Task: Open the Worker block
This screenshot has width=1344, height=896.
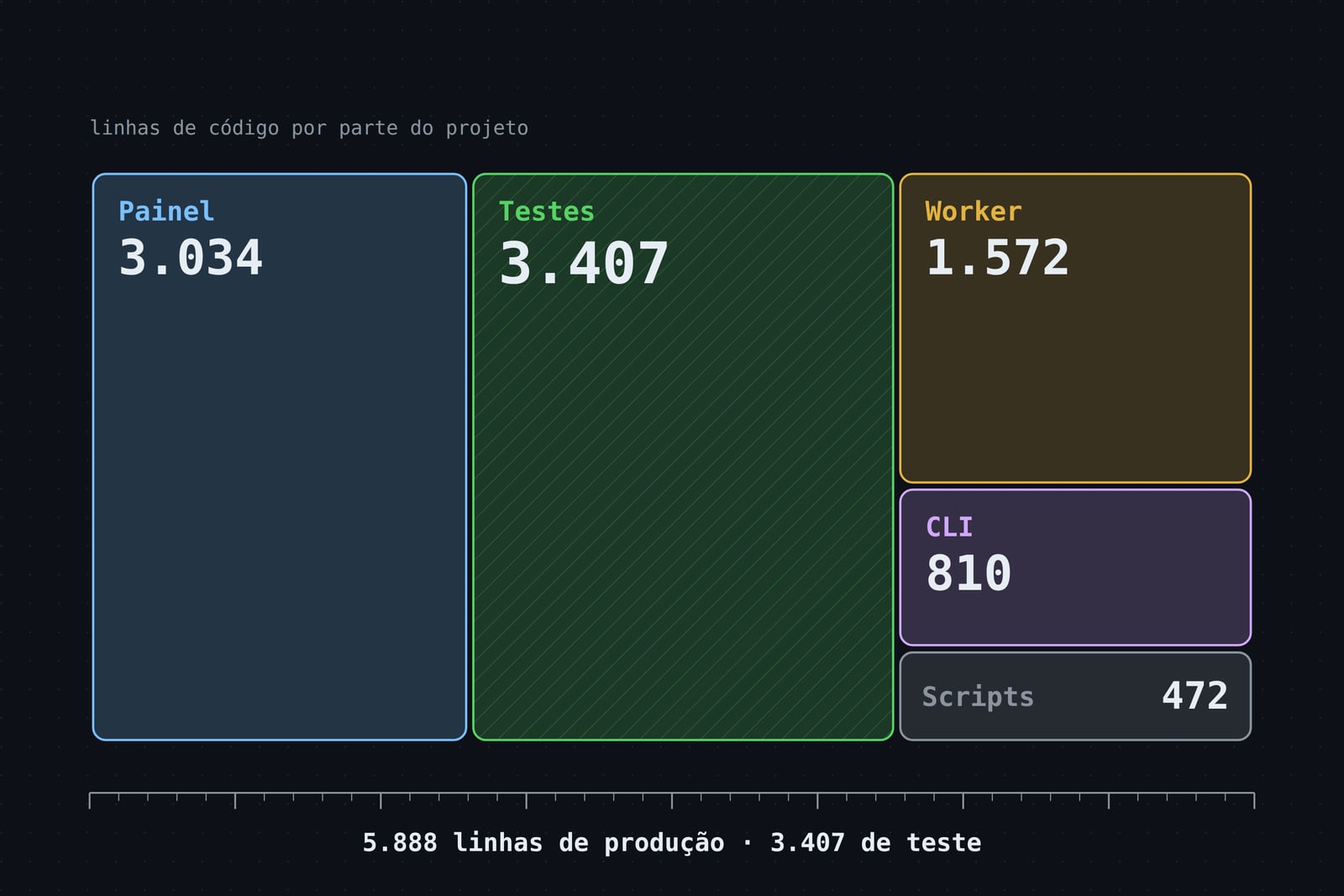Action: (x=1075, y=328)
